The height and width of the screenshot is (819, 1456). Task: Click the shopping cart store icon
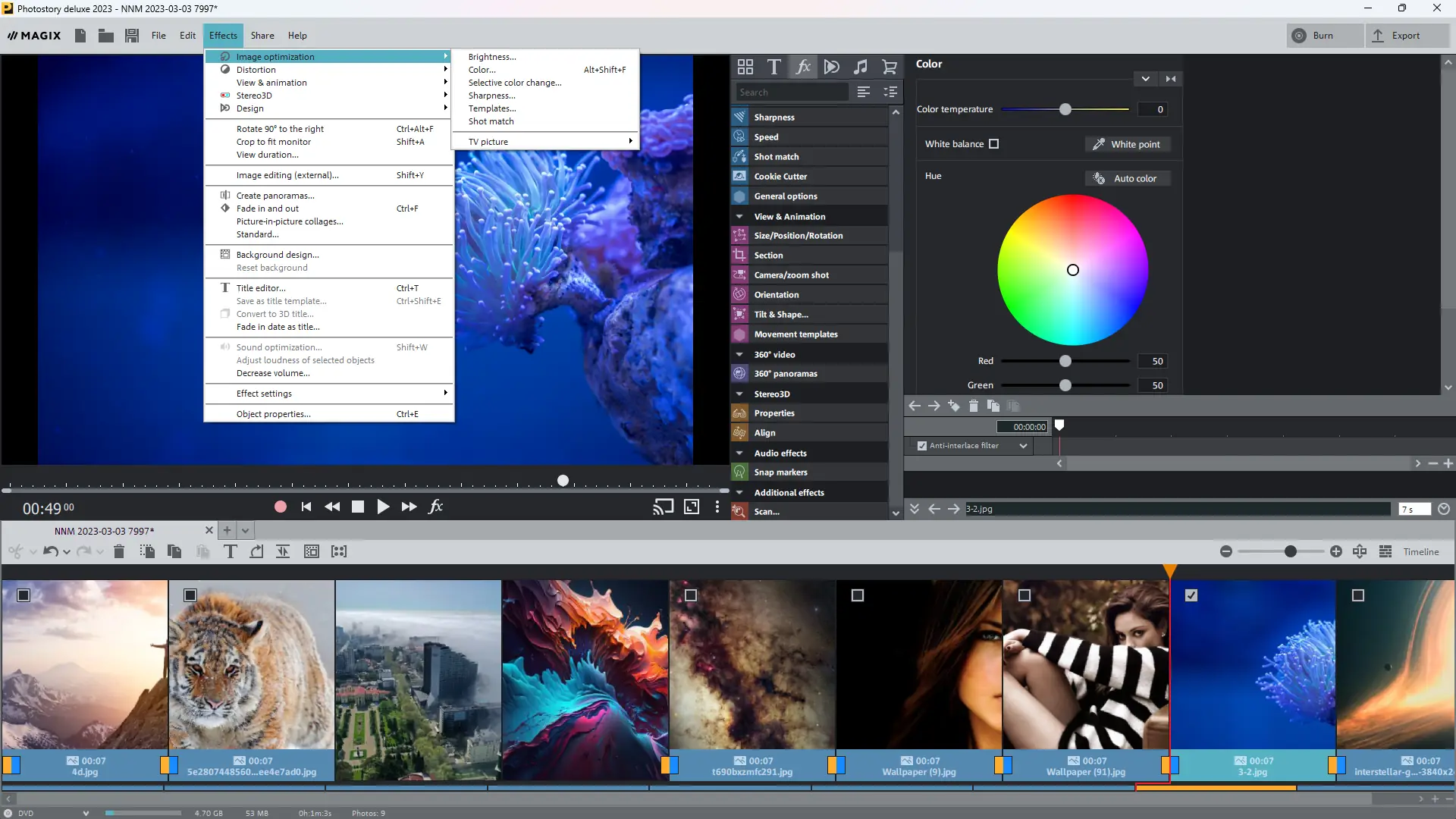tap(890, 67)
